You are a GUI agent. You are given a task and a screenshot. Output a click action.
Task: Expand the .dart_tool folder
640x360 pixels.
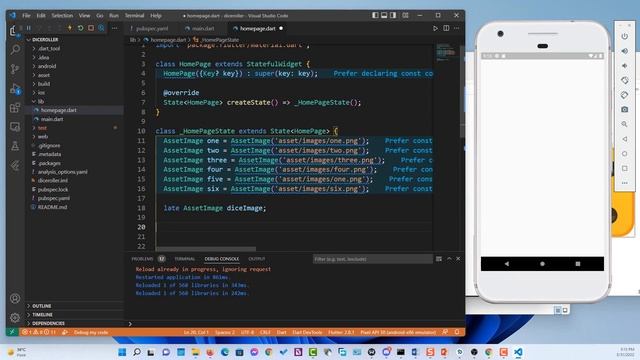tap(49, 49)
